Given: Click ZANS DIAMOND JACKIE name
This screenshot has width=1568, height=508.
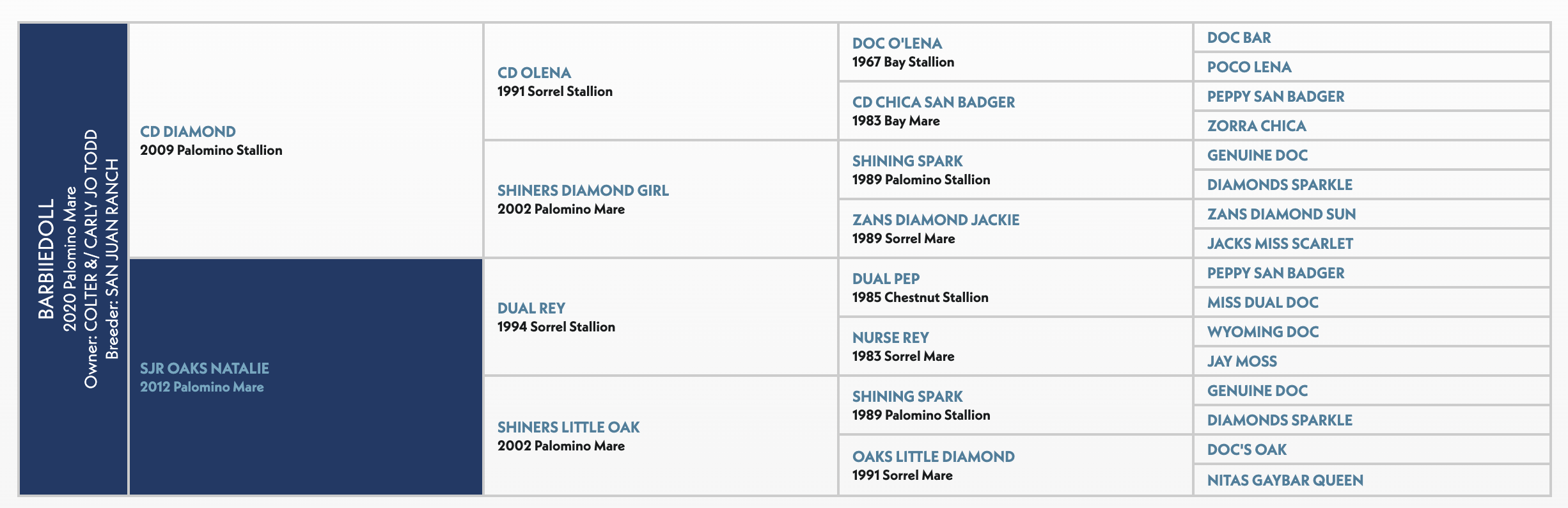Looking at the screenshot, I should point(936,220).
